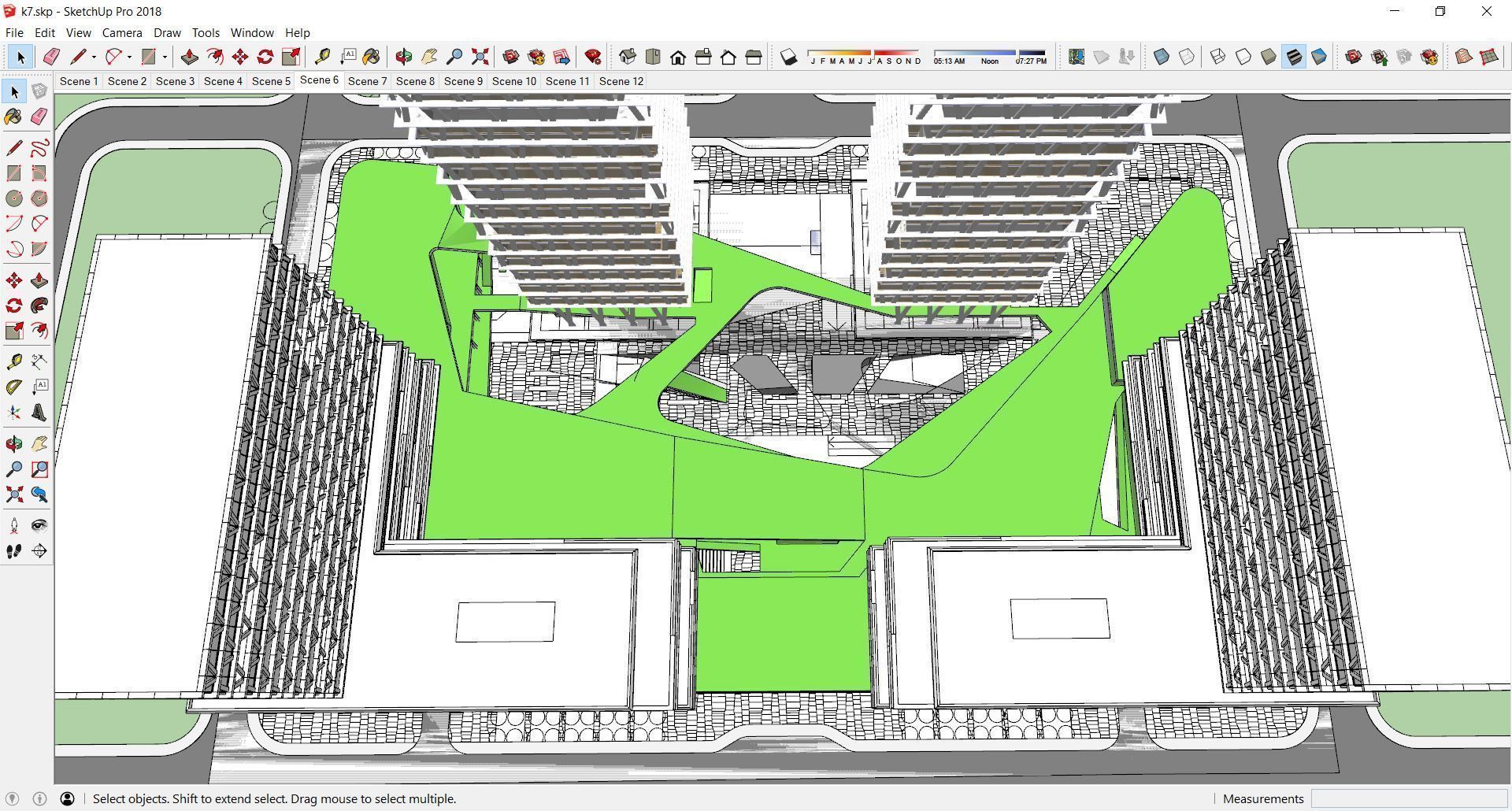Select the Look Around eye tool

tap(39, 526)
